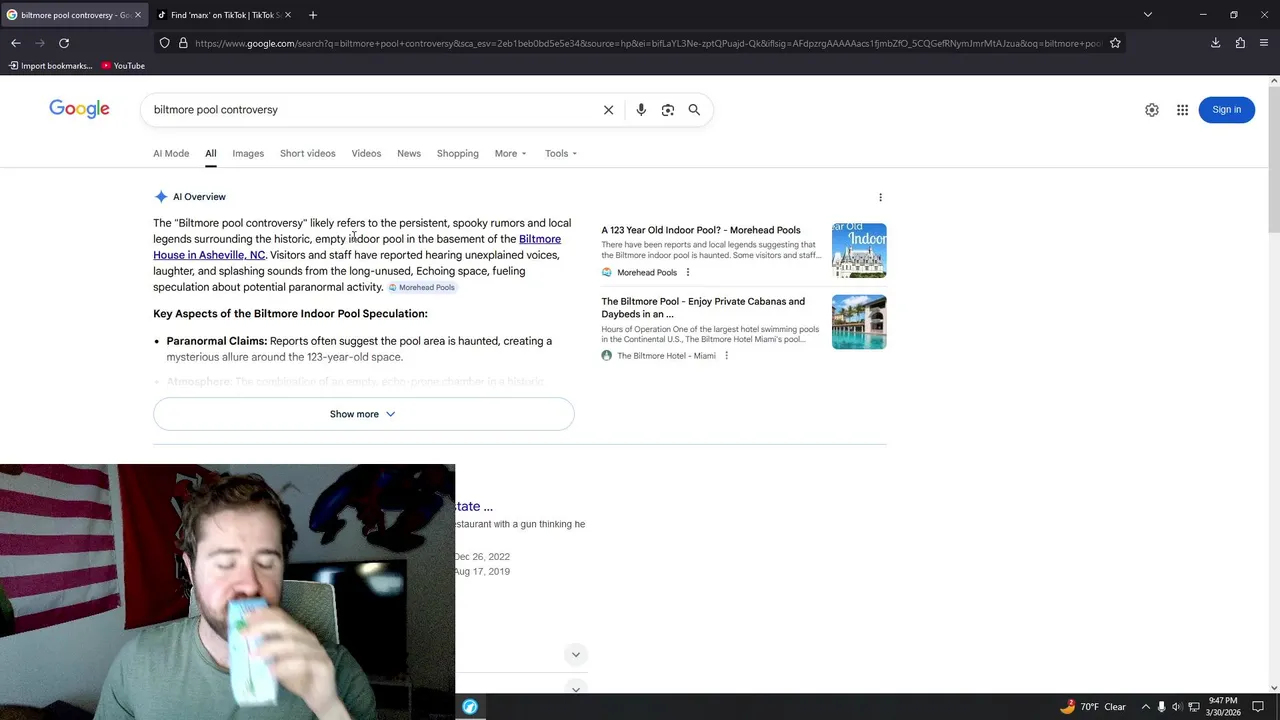This screenshot has height=720, width=1280.
Task: Open The Biltmore Pool private cabanas result
Action: (x=703, y=307)
